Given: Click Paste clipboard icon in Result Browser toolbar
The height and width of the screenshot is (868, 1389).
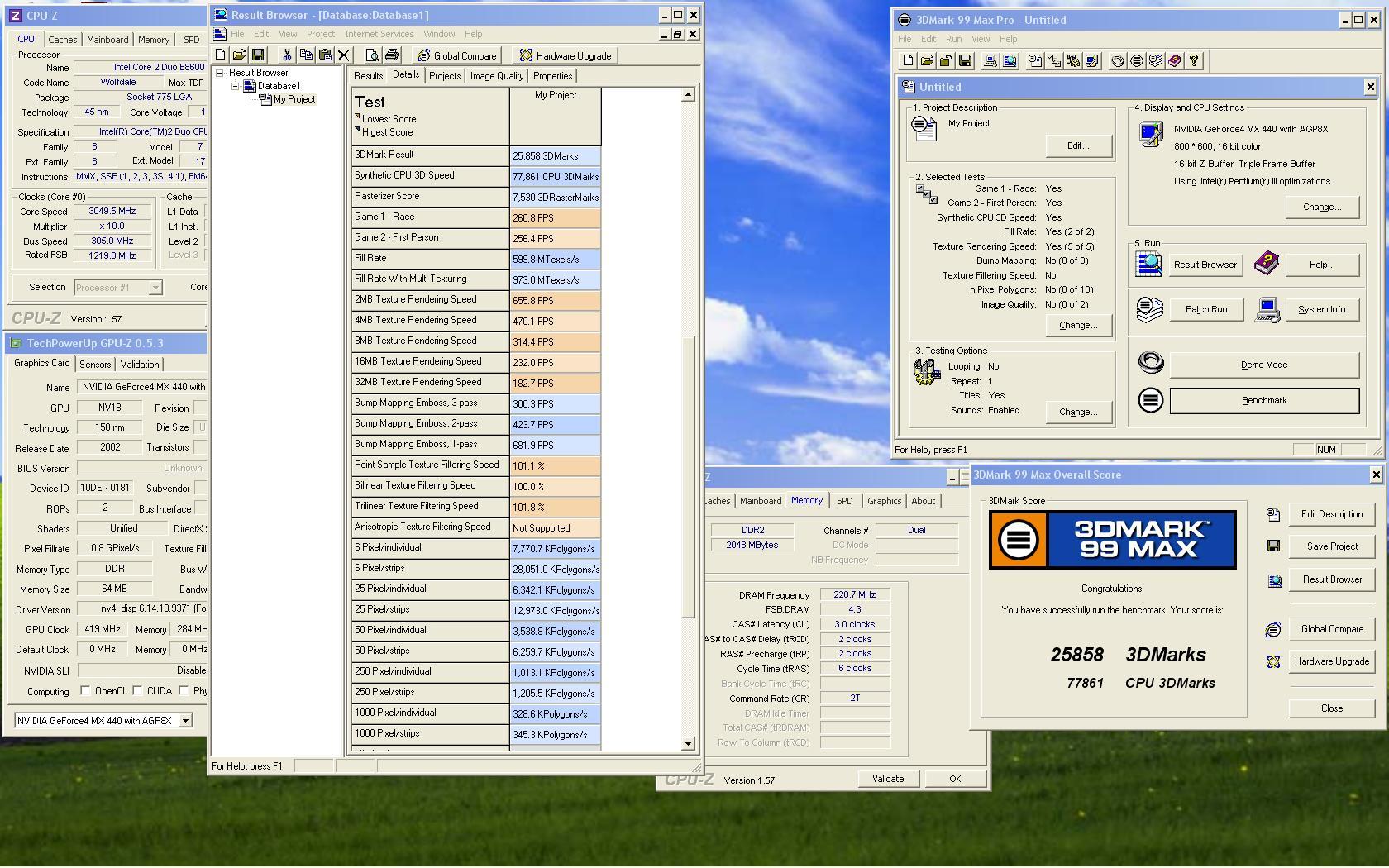Looking at the screenshot, I should click(325, 55).
